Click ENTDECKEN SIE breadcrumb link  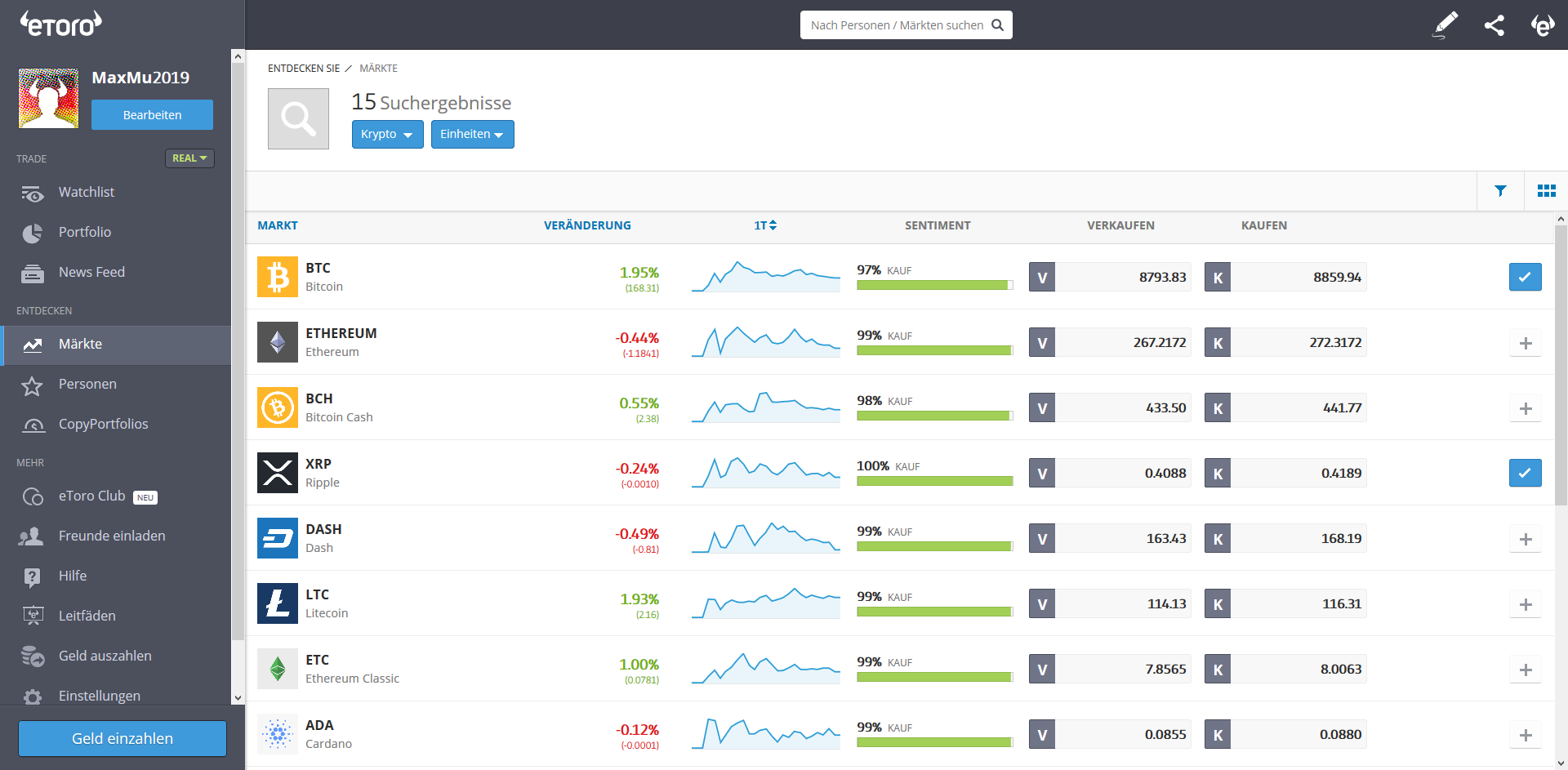[304, 69]
